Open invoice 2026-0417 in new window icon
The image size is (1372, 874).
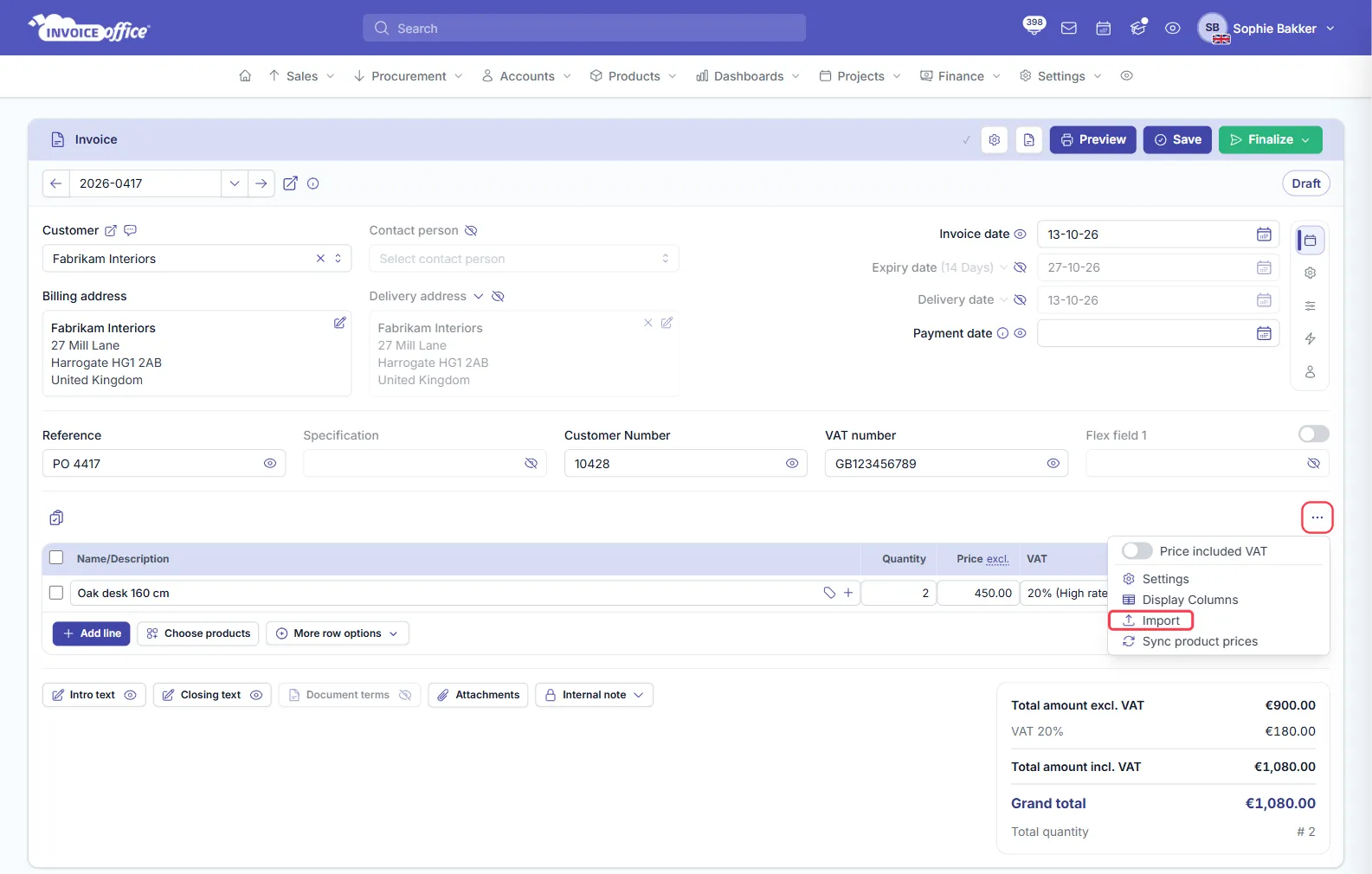point(291,183)
